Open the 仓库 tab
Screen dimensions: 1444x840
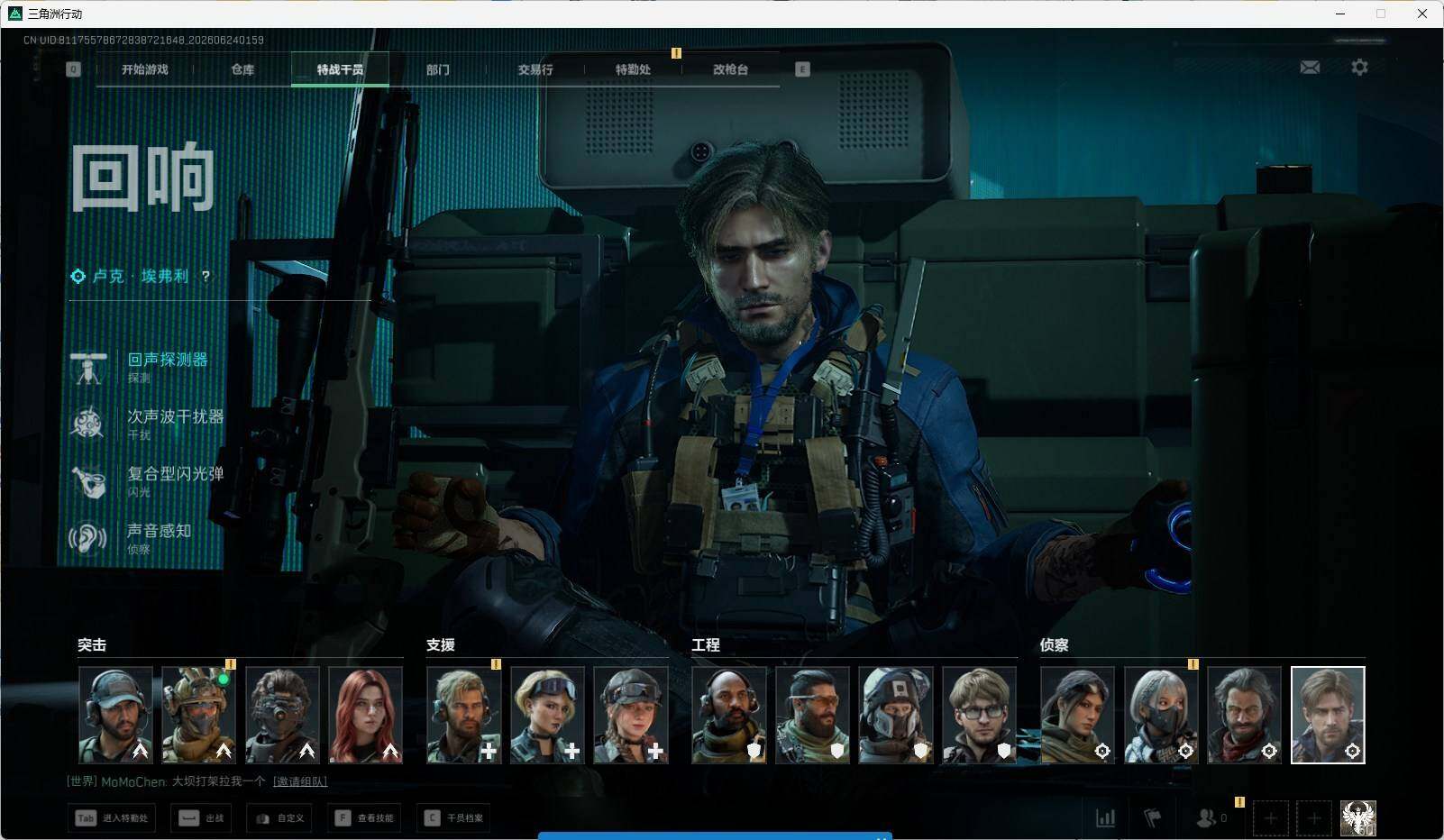coord(242,69)
